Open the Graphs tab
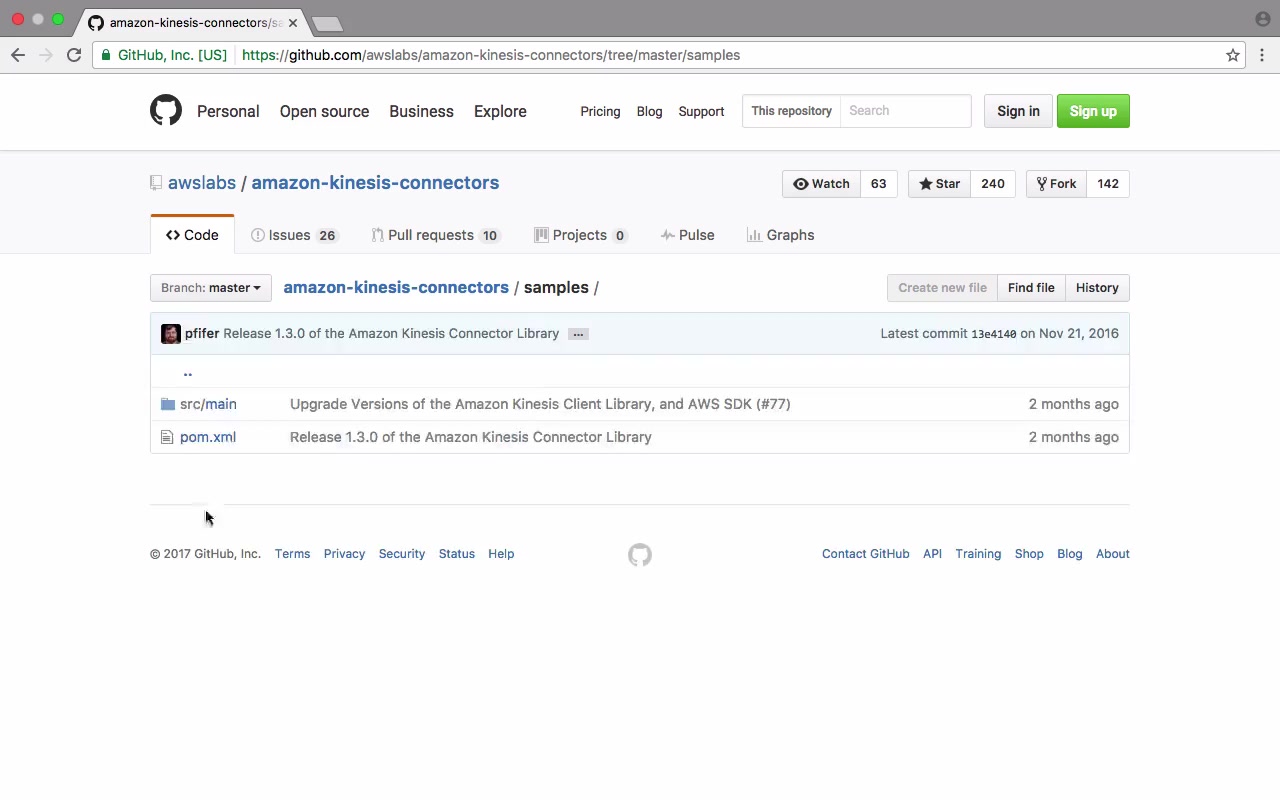This screenshot has width=1280, height=800. tap(781, 235)
